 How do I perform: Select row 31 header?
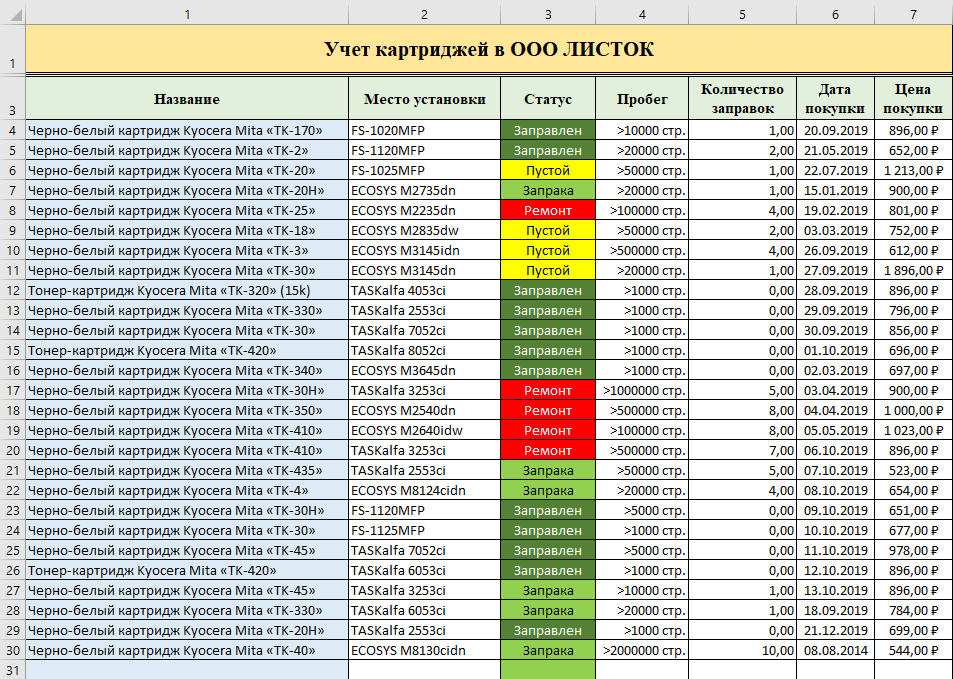12,670
